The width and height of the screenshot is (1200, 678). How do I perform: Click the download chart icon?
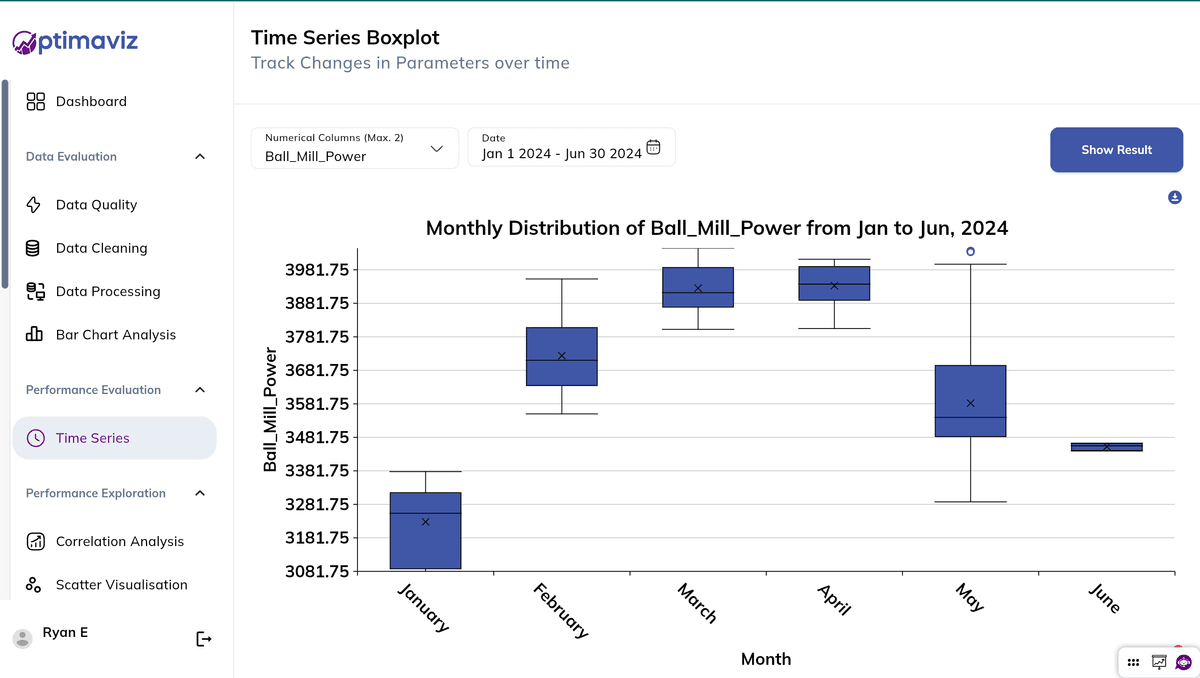click(x=1175, y=198)
